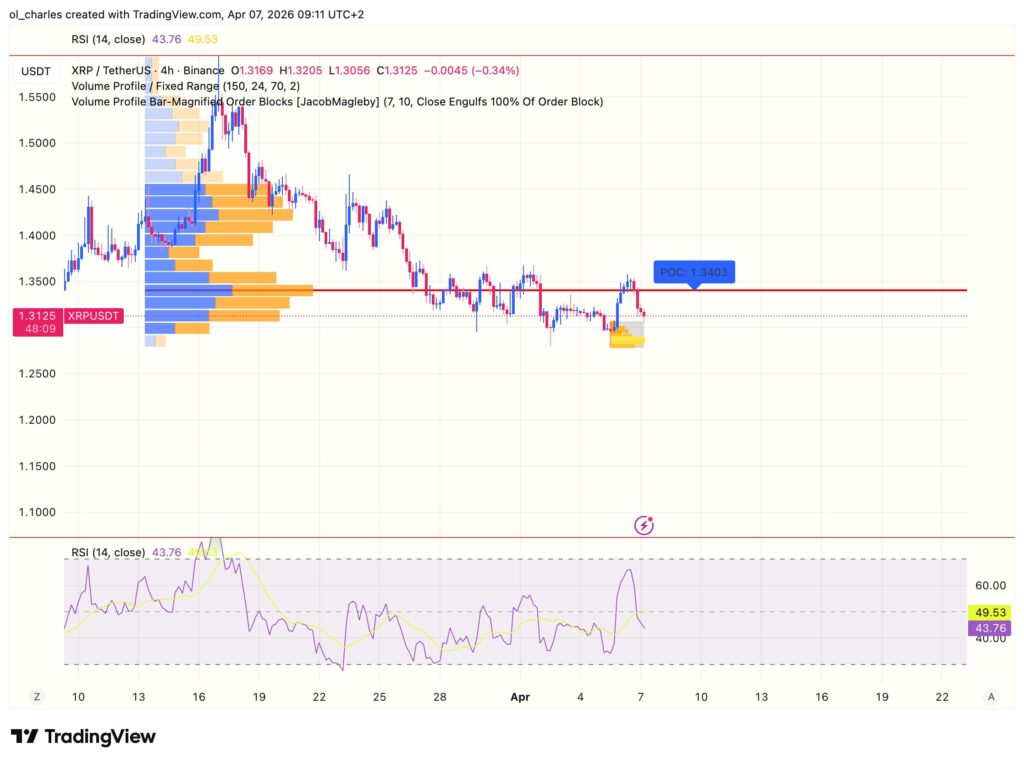This screenshot has height=764, width=1024.
Task: Click the magenta XRPUSDT symbol flag label
Action: pos(94,315)
